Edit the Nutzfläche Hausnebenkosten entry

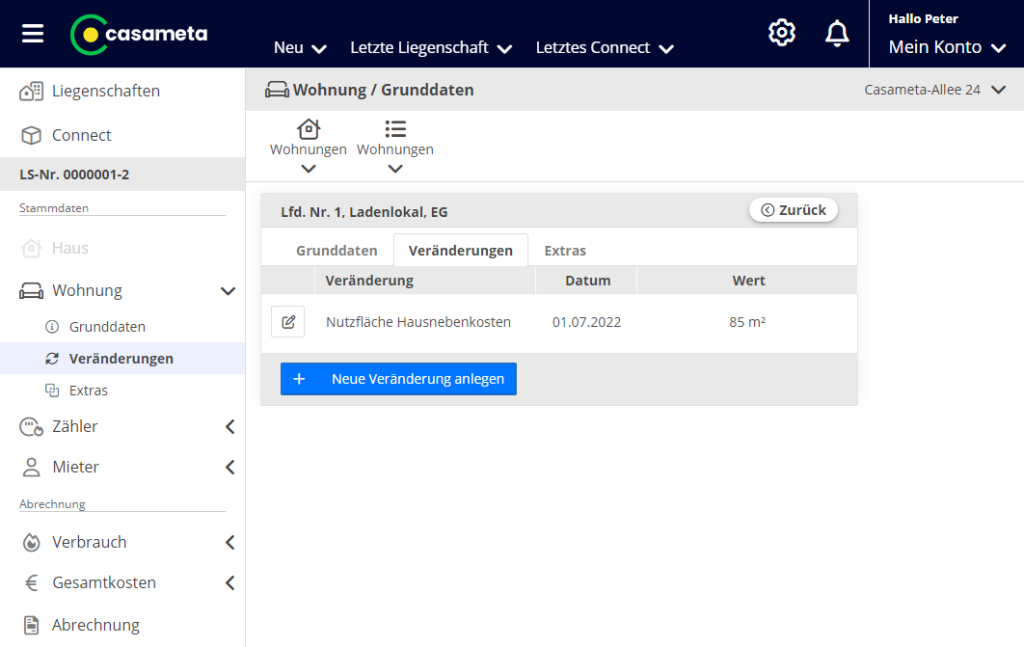[288, 322]
